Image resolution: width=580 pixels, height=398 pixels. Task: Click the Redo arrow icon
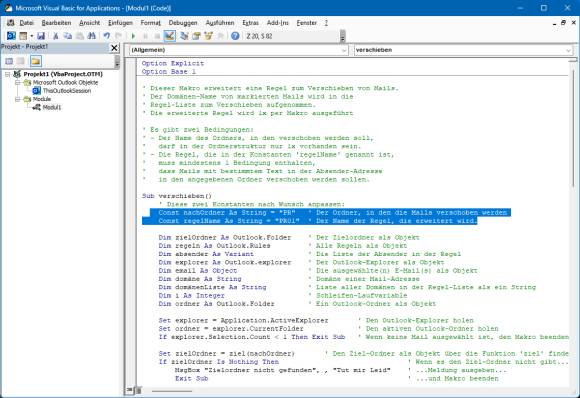(118, 36)
